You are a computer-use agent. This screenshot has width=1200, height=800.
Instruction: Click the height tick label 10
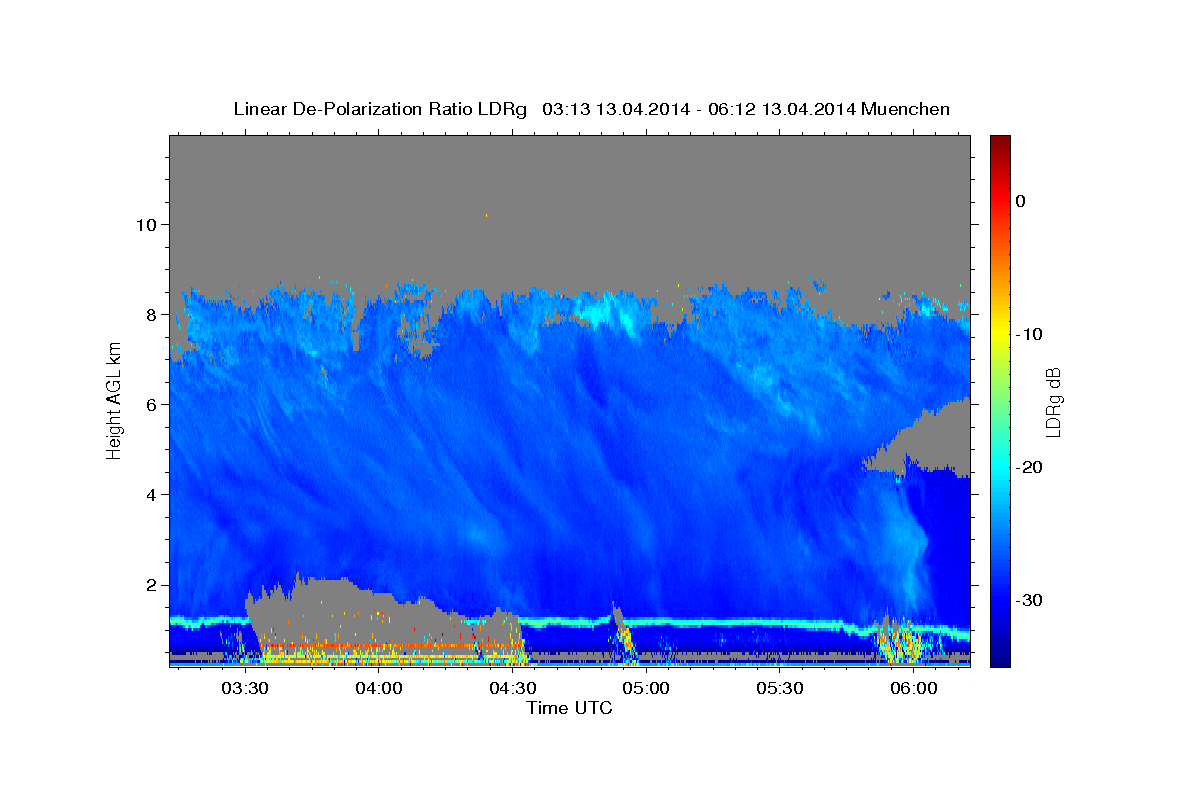tap(147, 224)
